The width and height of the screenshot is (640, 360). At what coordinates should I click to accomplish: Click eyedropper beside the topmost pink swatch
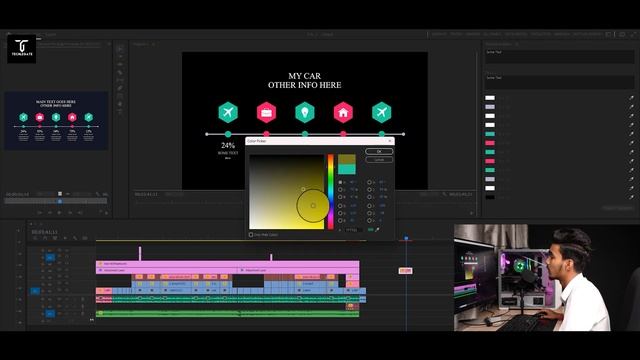click(631, 143)
